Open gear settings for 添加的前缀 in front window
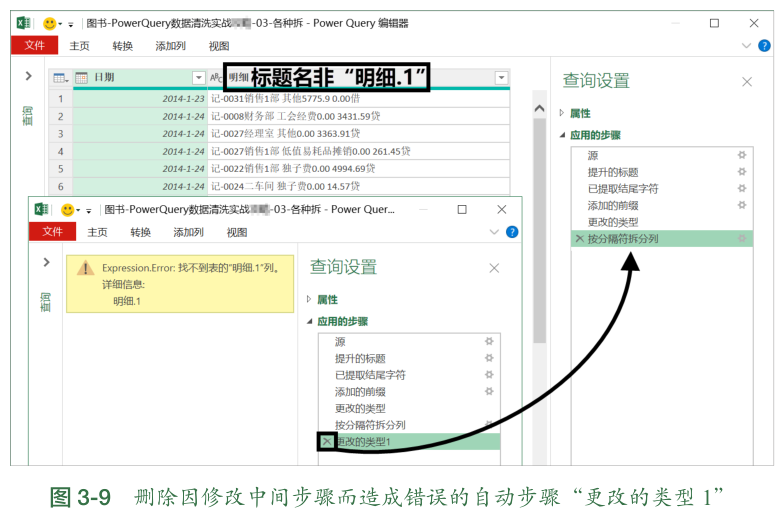Image resolution: width=784 pixels, height=514 pixels. point(489,390)
